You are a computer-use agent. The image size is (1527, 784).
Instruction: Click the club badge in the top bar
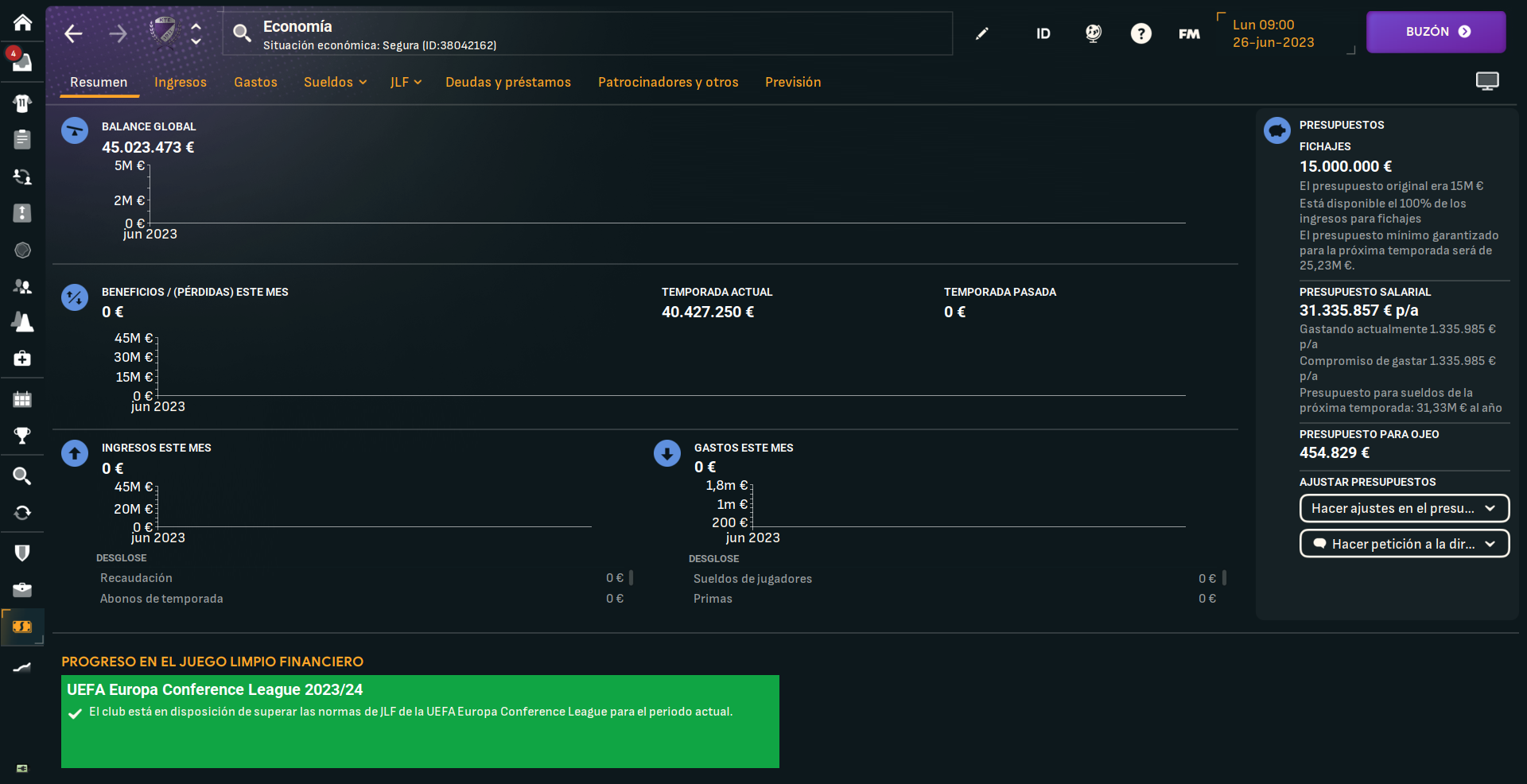(164, 32)
